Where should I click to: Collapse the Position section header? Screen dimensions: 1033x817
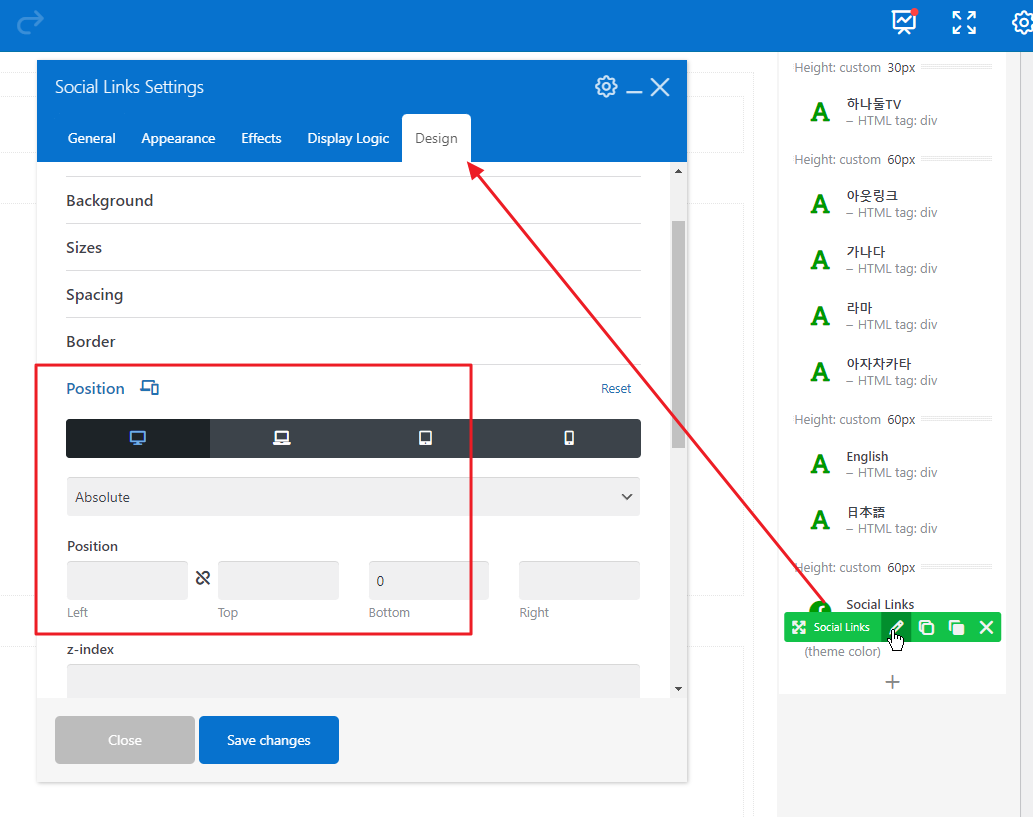pyautogui.click(x=96, y=389)
